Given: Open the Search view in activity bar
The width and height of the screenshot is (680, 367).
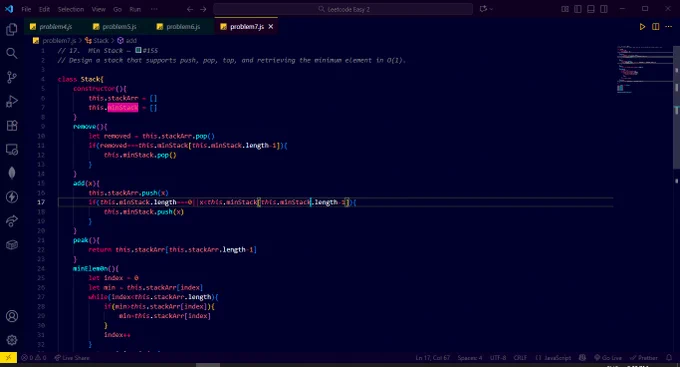Looking at the screenshot, I should tap(12, 53).
